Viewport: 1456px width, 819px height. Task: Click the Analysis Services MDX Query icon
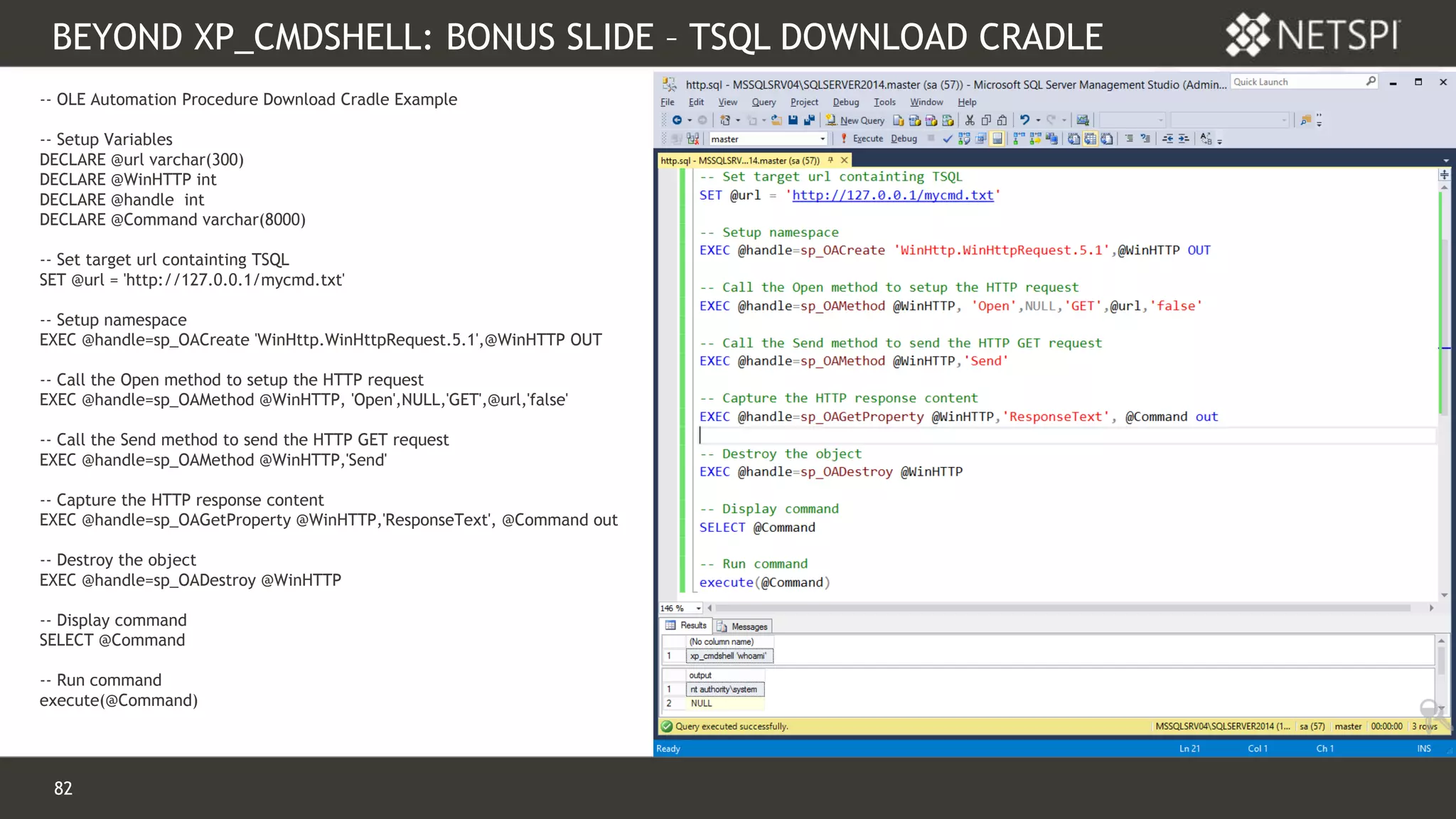pyautogui.click(x=915, y=120)
